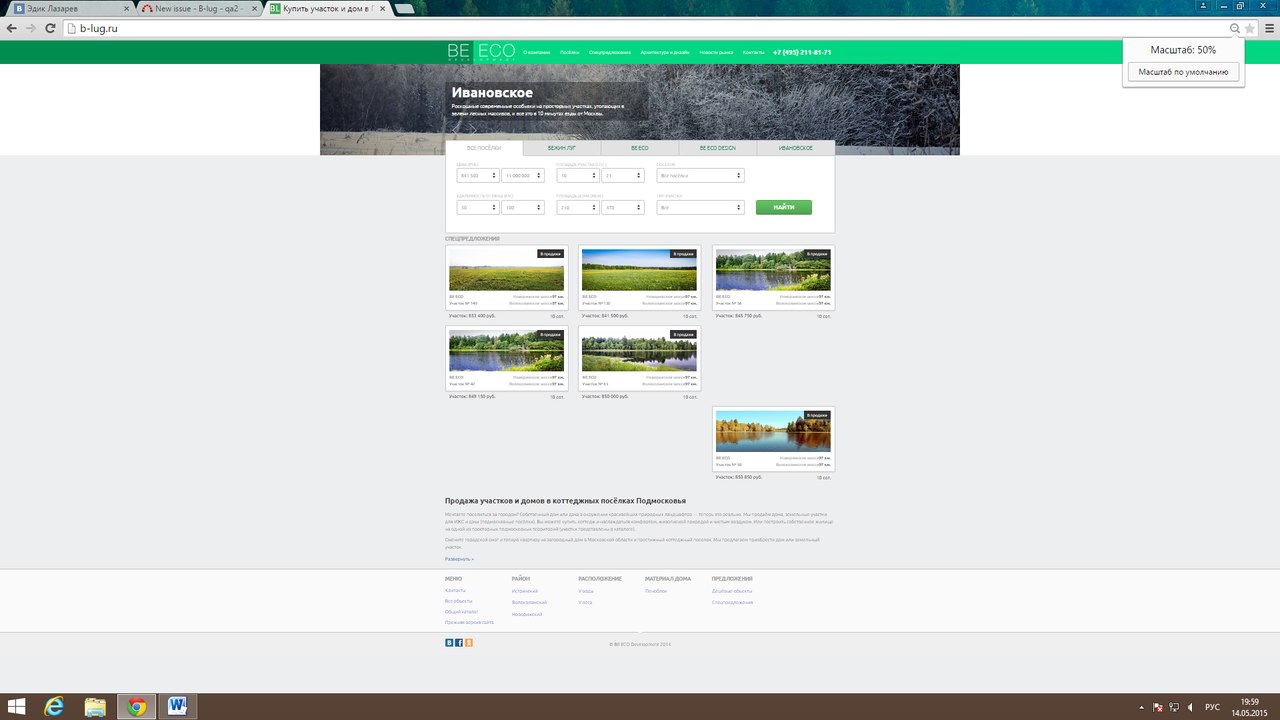Click the VKontakte social icon in footer
The image size is (1280, 720).
[x=449, y=642]
